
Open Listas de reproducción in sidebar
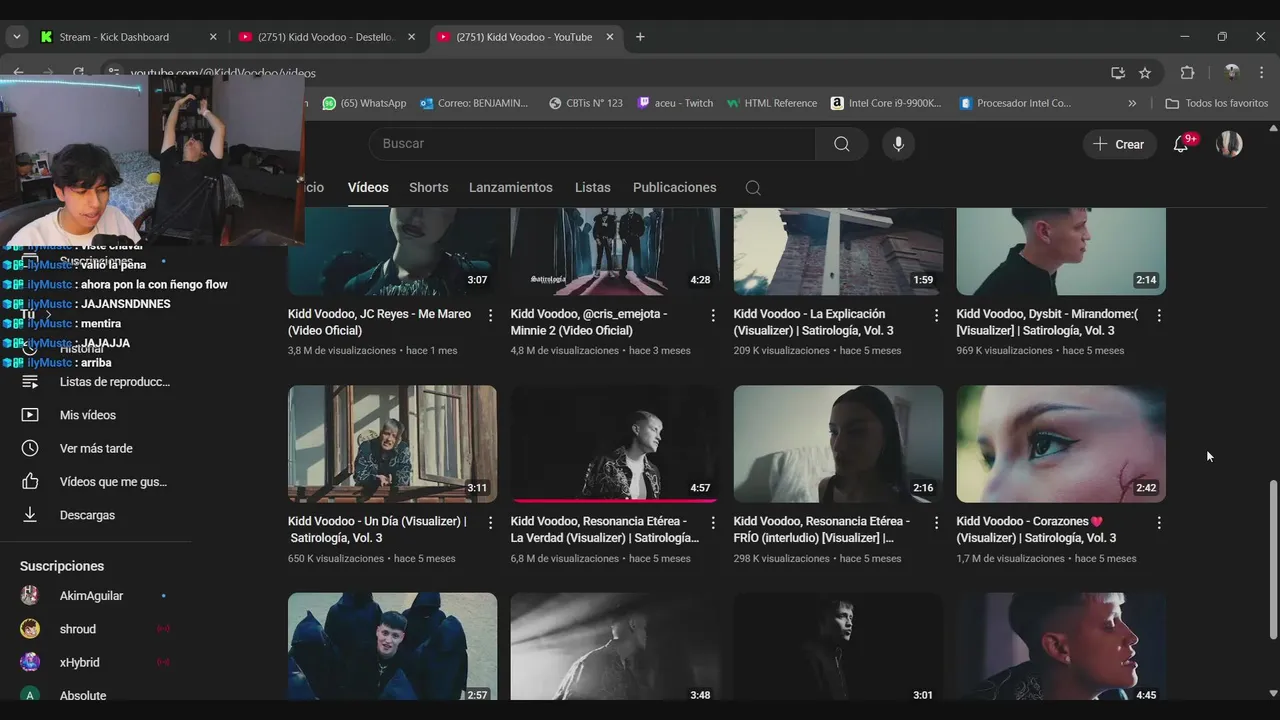tap(96, 382)
